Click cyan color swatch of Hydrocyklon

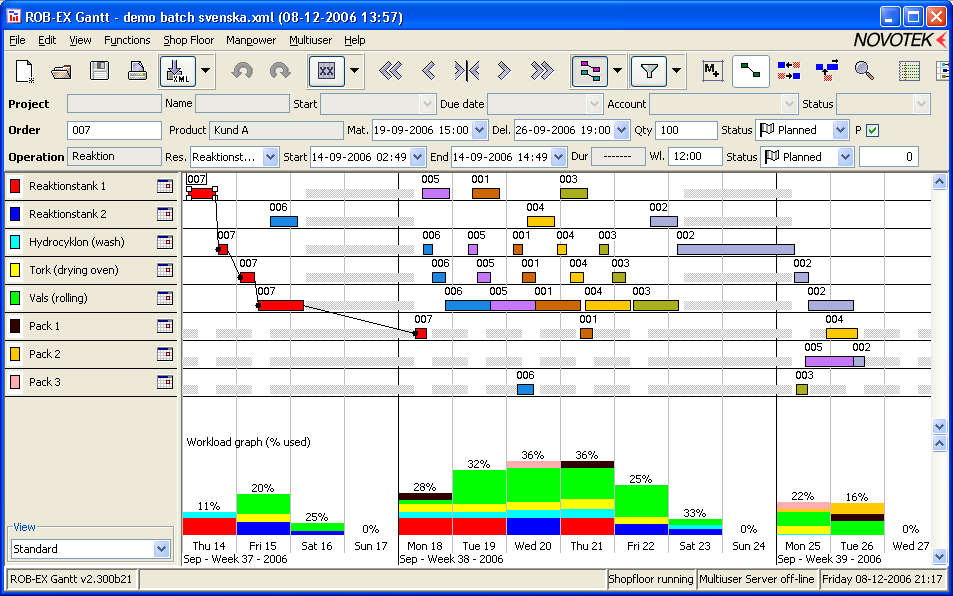pos(15,242)
